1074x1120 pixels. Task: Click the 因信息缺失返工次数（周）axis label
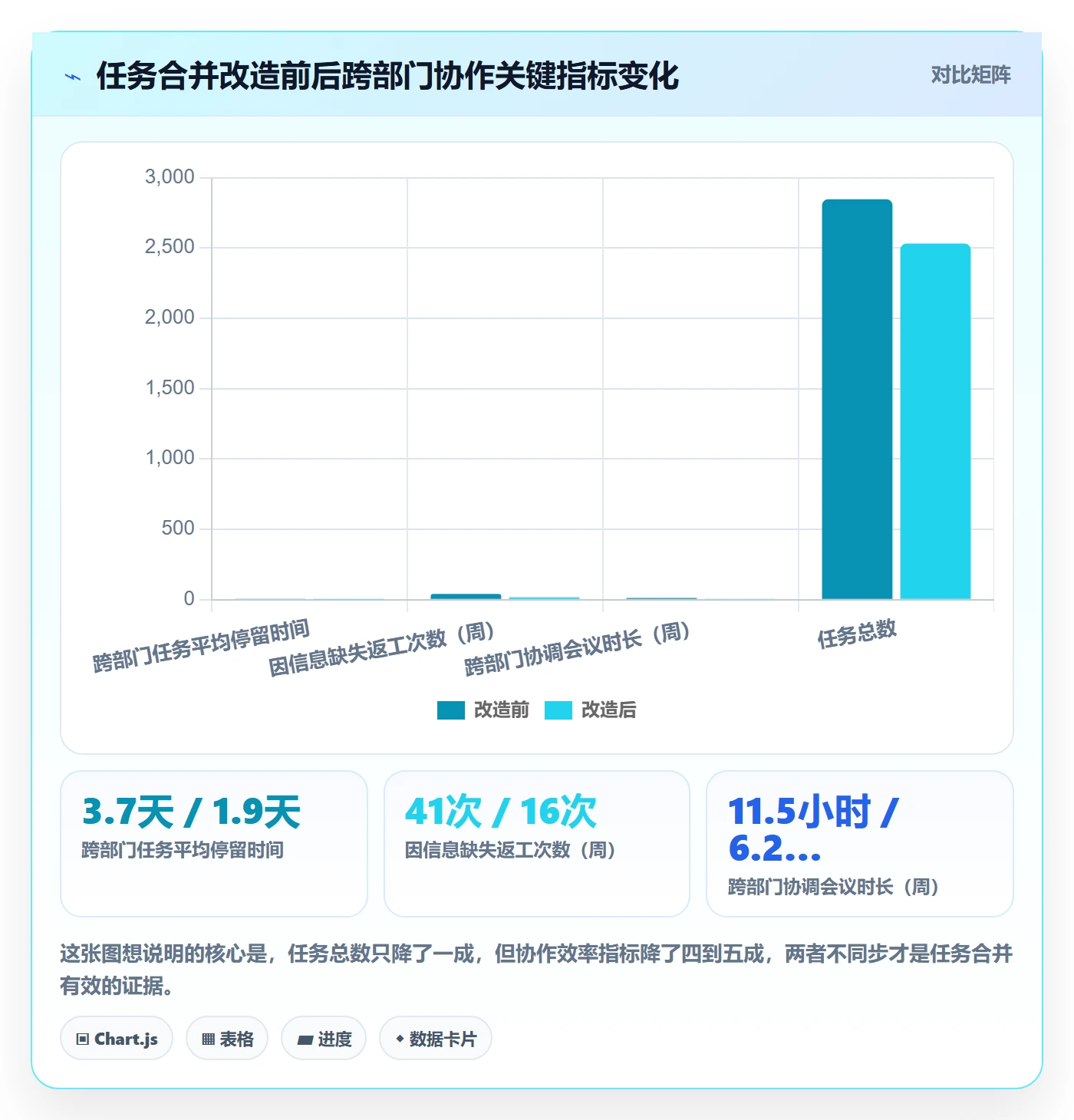point(382,649)
